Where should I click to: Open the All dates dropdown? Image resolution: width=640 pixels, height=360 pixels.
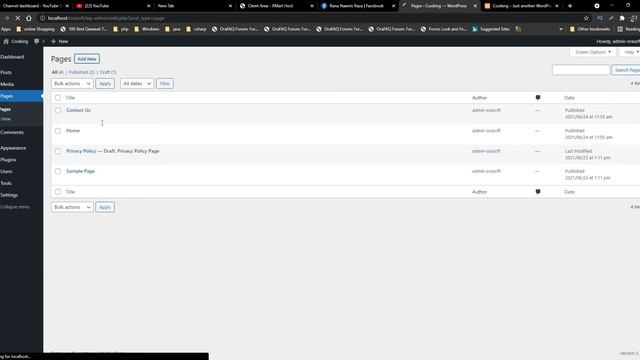coord(137,83)
